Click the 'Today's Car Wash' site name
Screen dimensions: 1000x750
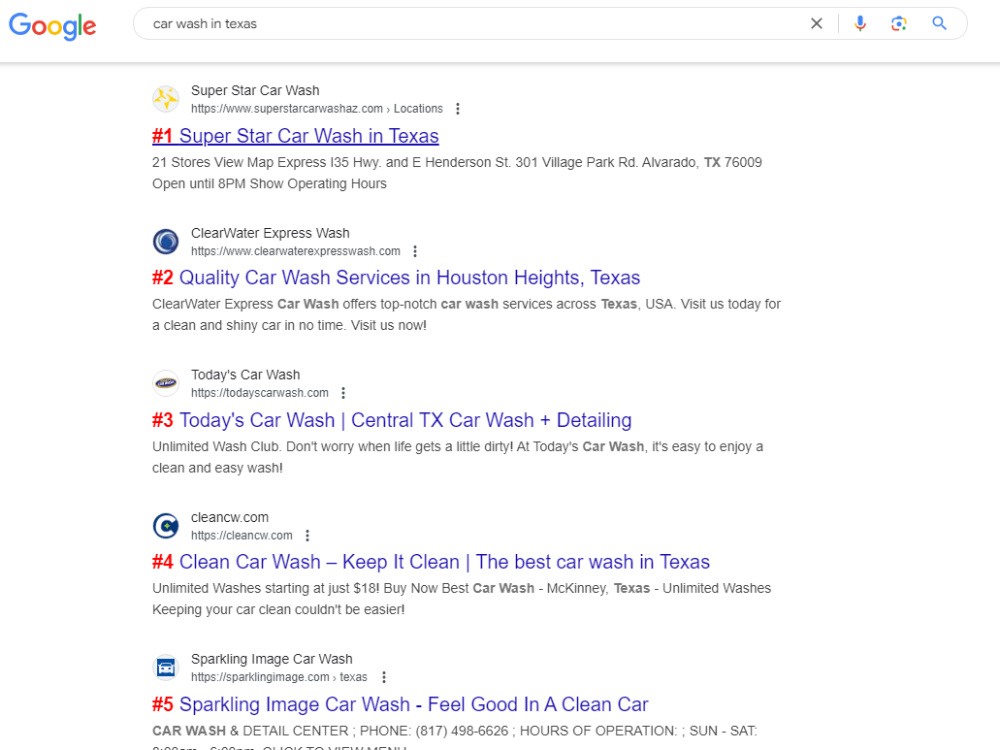(246, 375)
